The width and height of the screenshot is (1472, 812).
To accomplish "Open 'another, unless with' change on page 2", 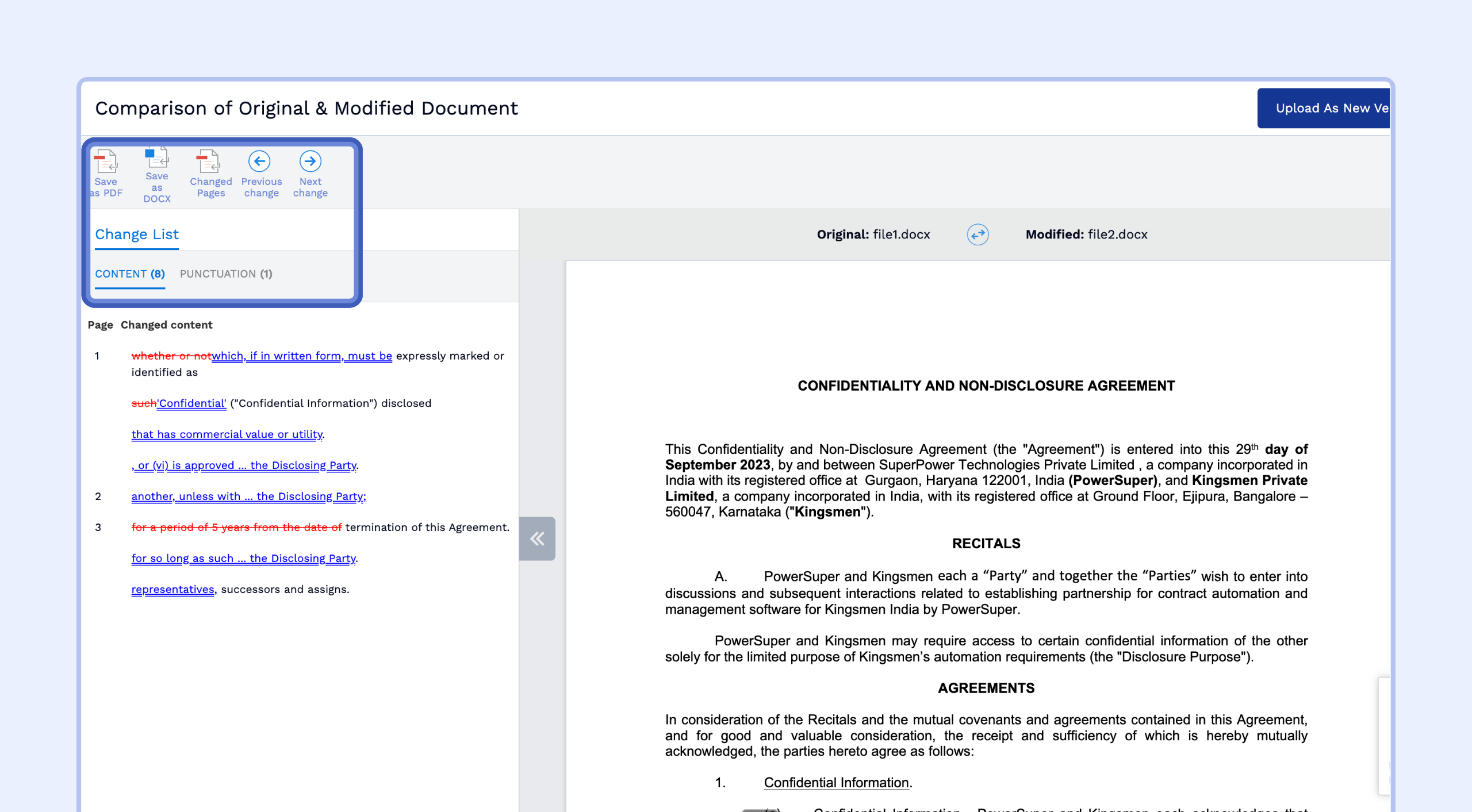I will pyautogui.click(x=248, y=497).
